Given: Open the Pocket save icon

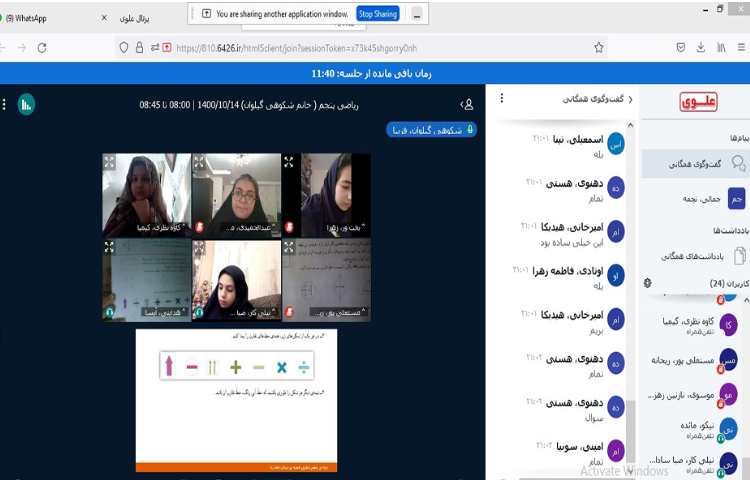Looking at the screenshot, I should click(681, 47).
